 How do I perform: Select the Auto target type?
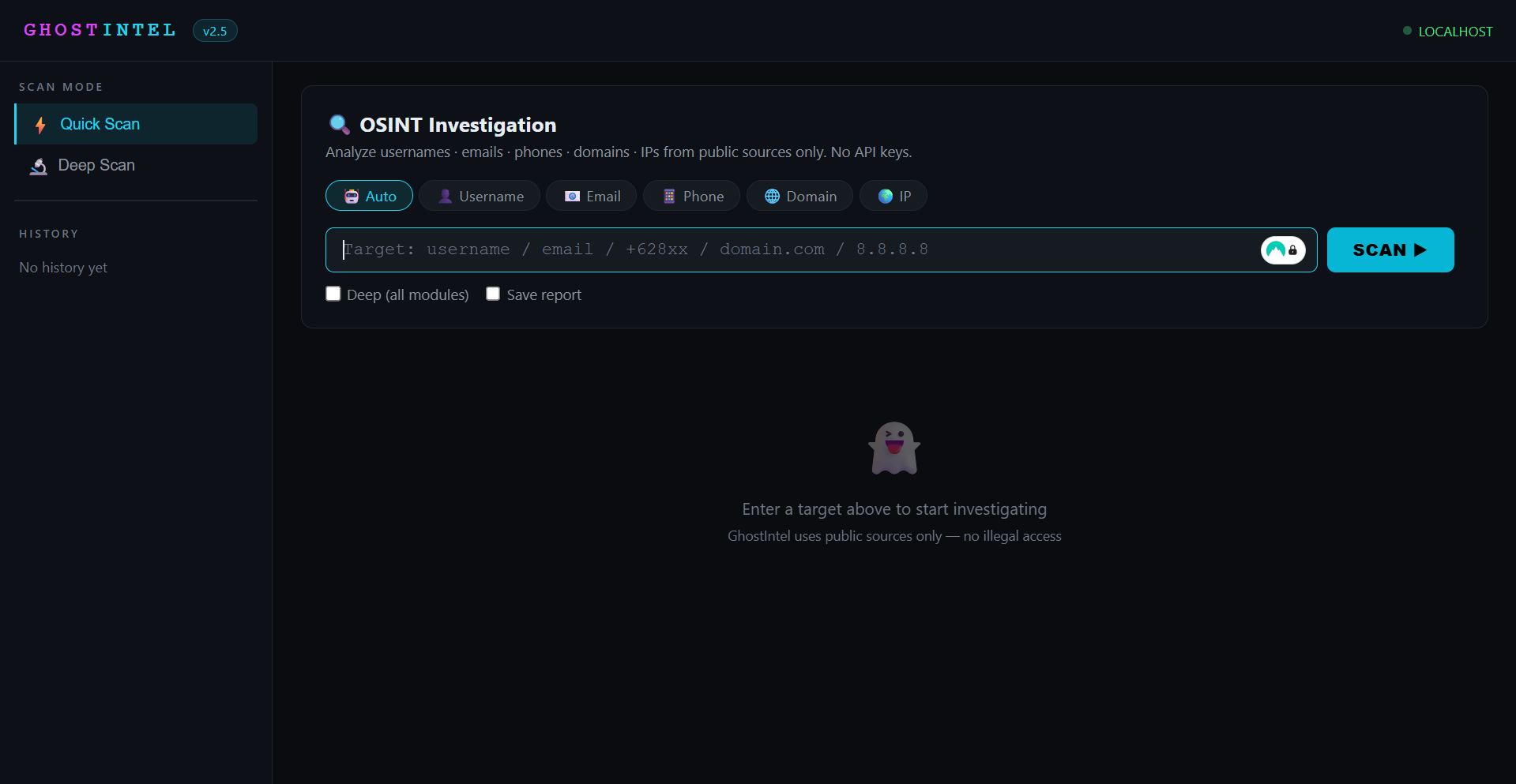[x=369, y=196]
